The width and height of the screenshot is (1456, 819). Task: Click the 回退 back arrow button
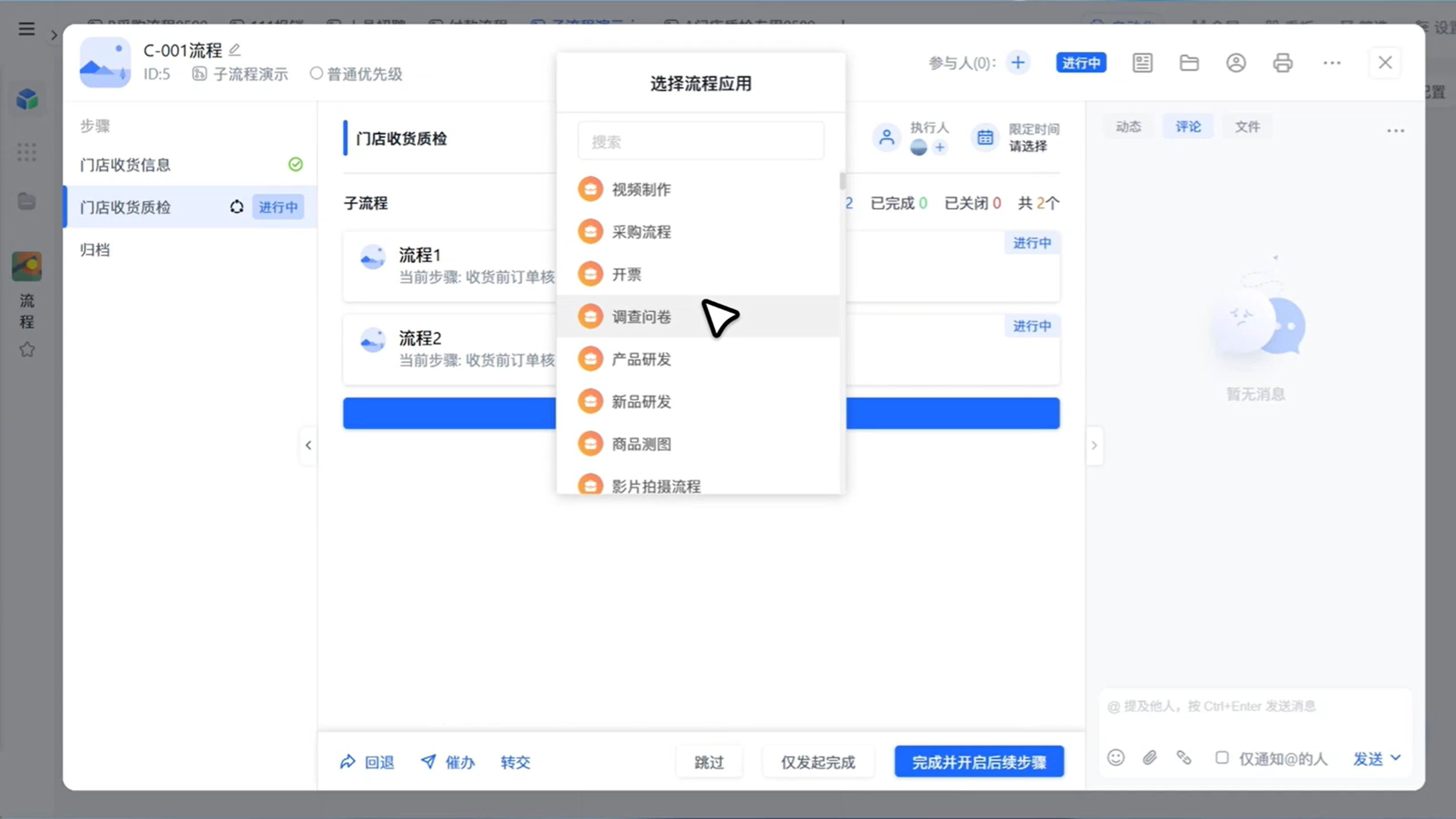tap(367, 762)
